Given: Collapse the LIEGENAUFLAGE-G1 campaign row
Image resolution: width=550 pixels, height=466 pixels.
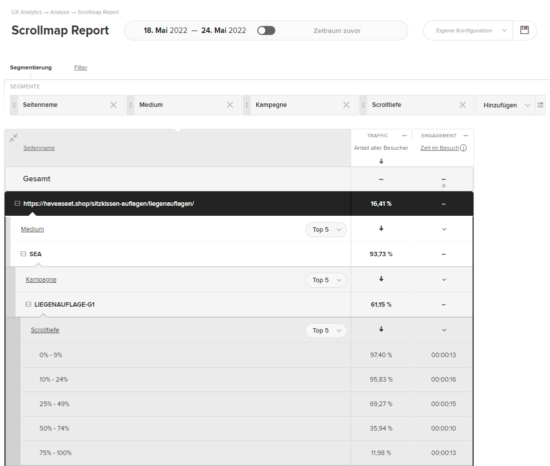Looking at the screenshot, I should pyautogui.click(x=28, y=304).
